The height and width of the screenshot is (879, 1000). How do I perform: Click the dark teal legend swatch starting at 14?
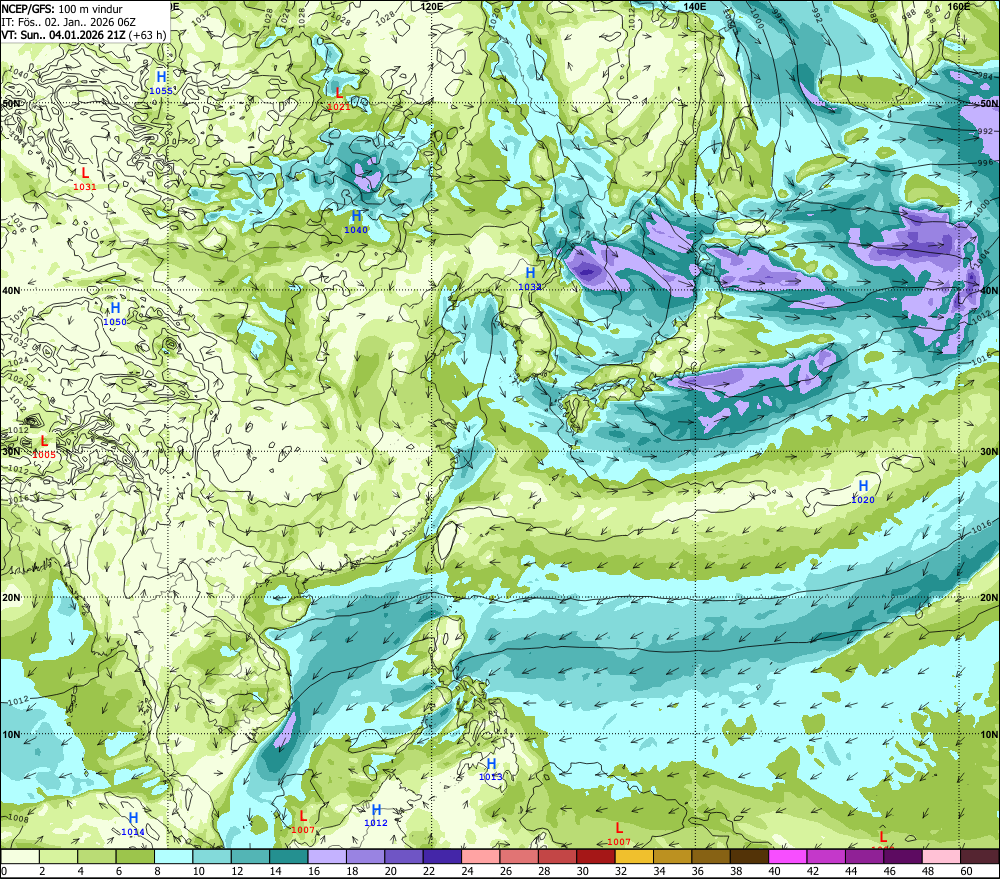(289, 856)
